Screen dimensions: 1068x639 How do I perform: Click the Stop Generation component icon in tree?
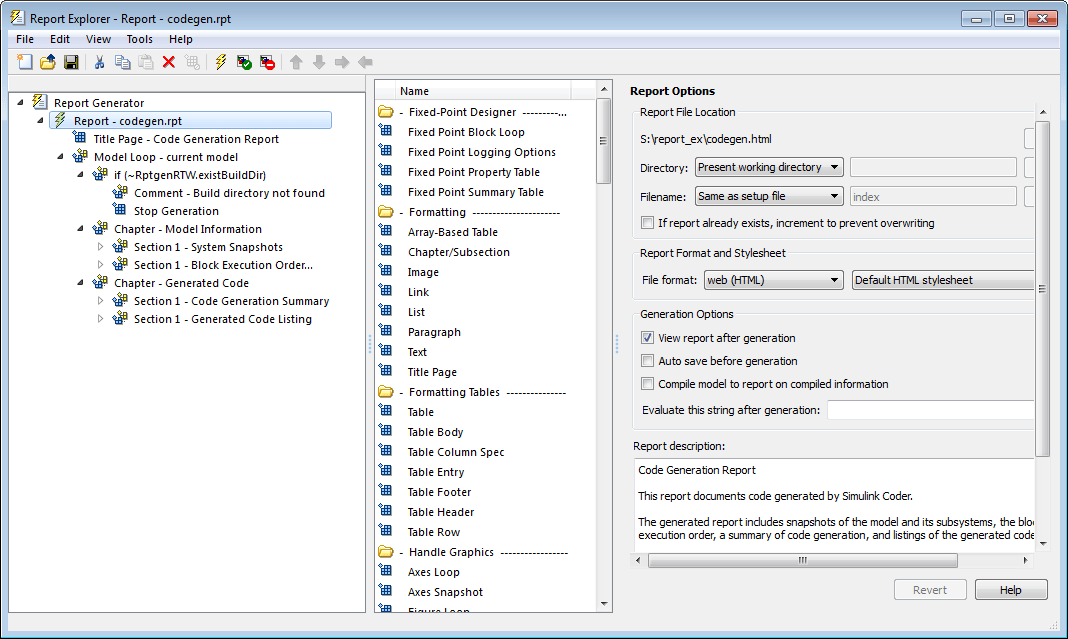coord(120,210)
